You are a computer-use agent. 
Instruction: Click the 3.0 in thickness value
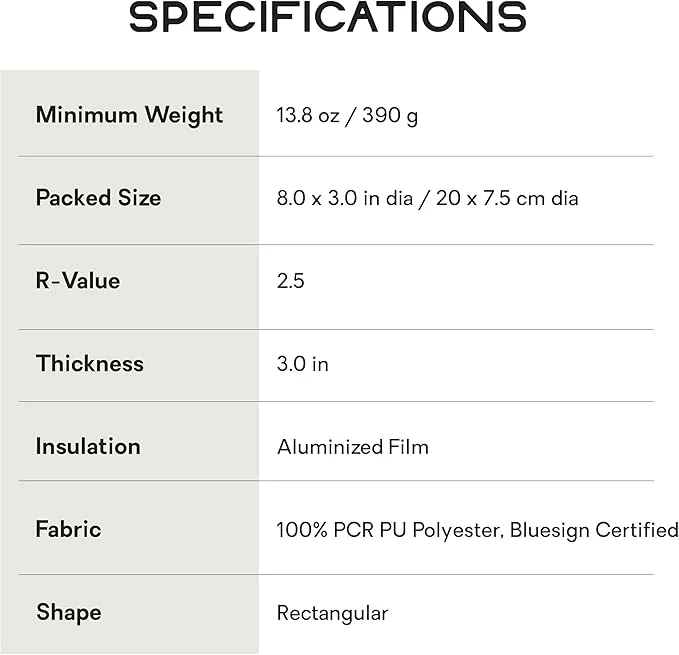(x=303, y=364)
